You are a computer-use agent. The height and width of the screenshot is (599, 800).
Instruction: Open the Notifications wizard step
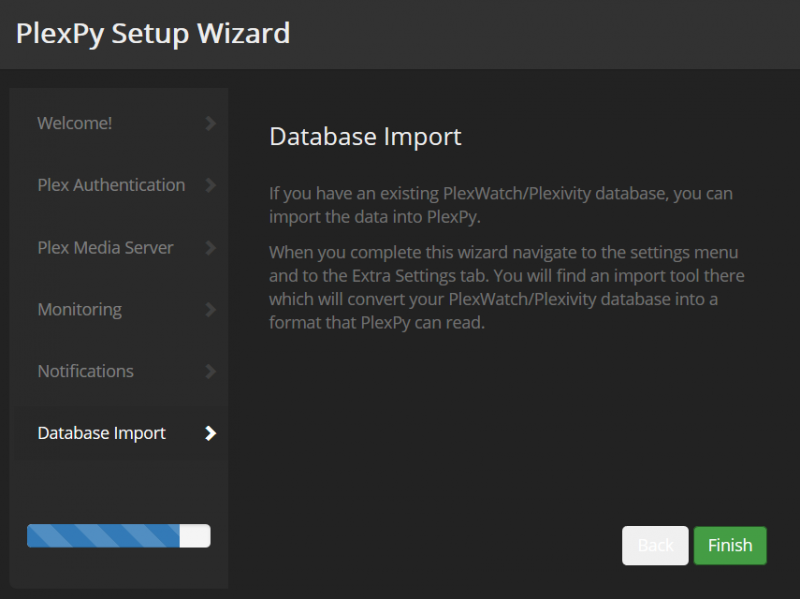click(x=85, y=371)
